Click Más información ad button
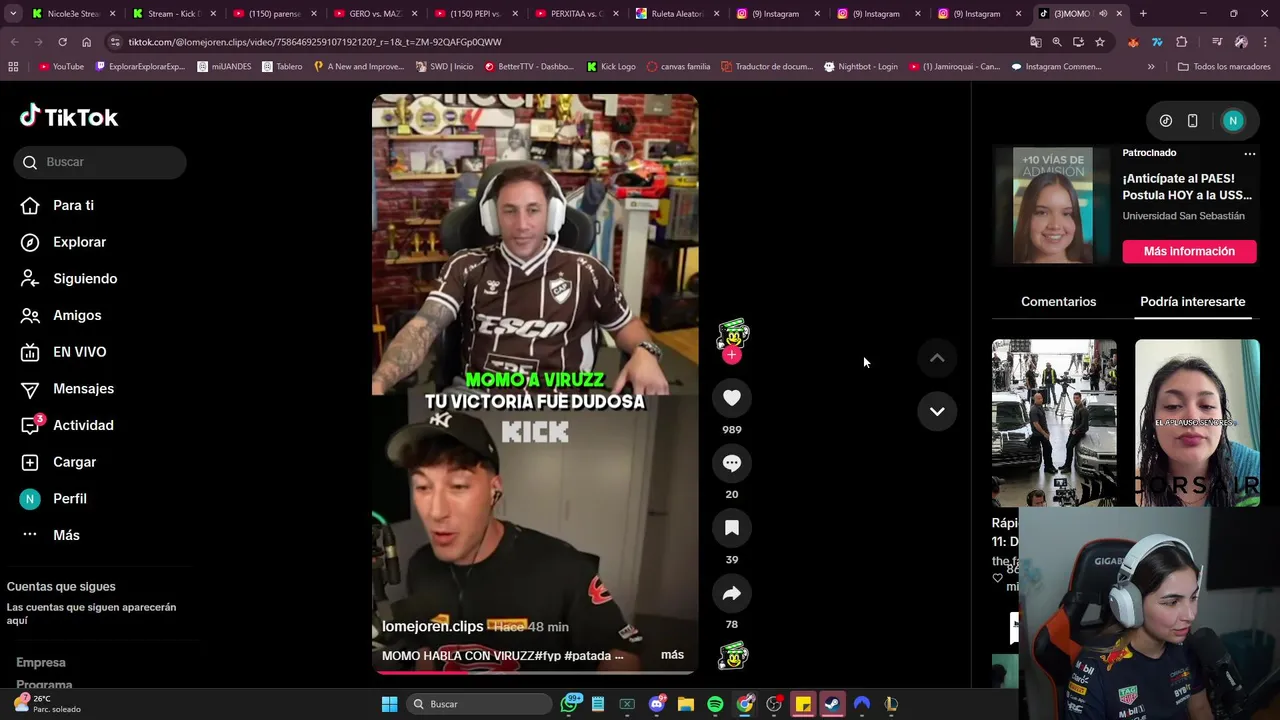 (x=1189, y=251)
